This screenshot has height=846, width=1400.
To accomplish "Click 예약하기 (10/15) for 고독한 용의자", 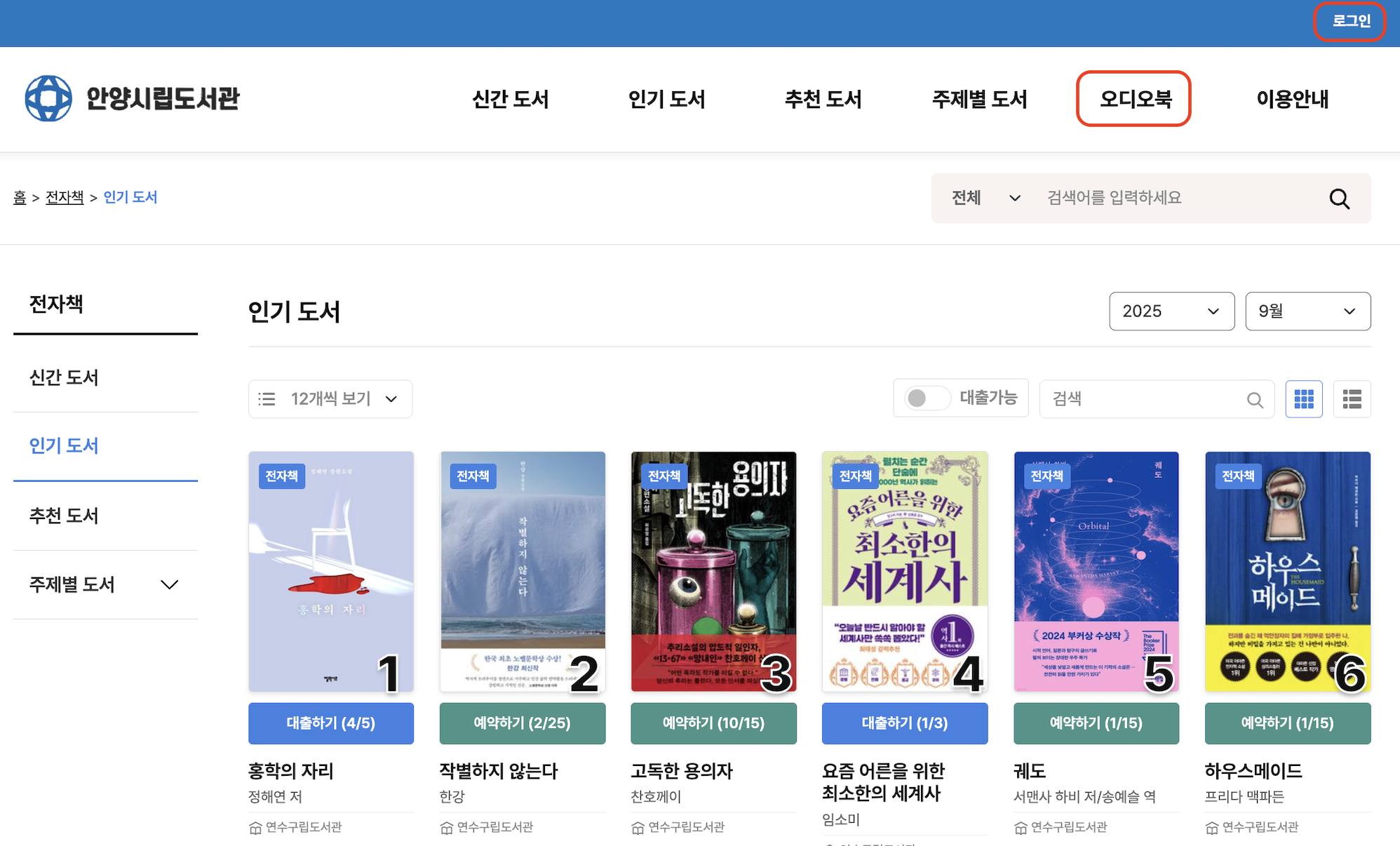I will 713,723.
